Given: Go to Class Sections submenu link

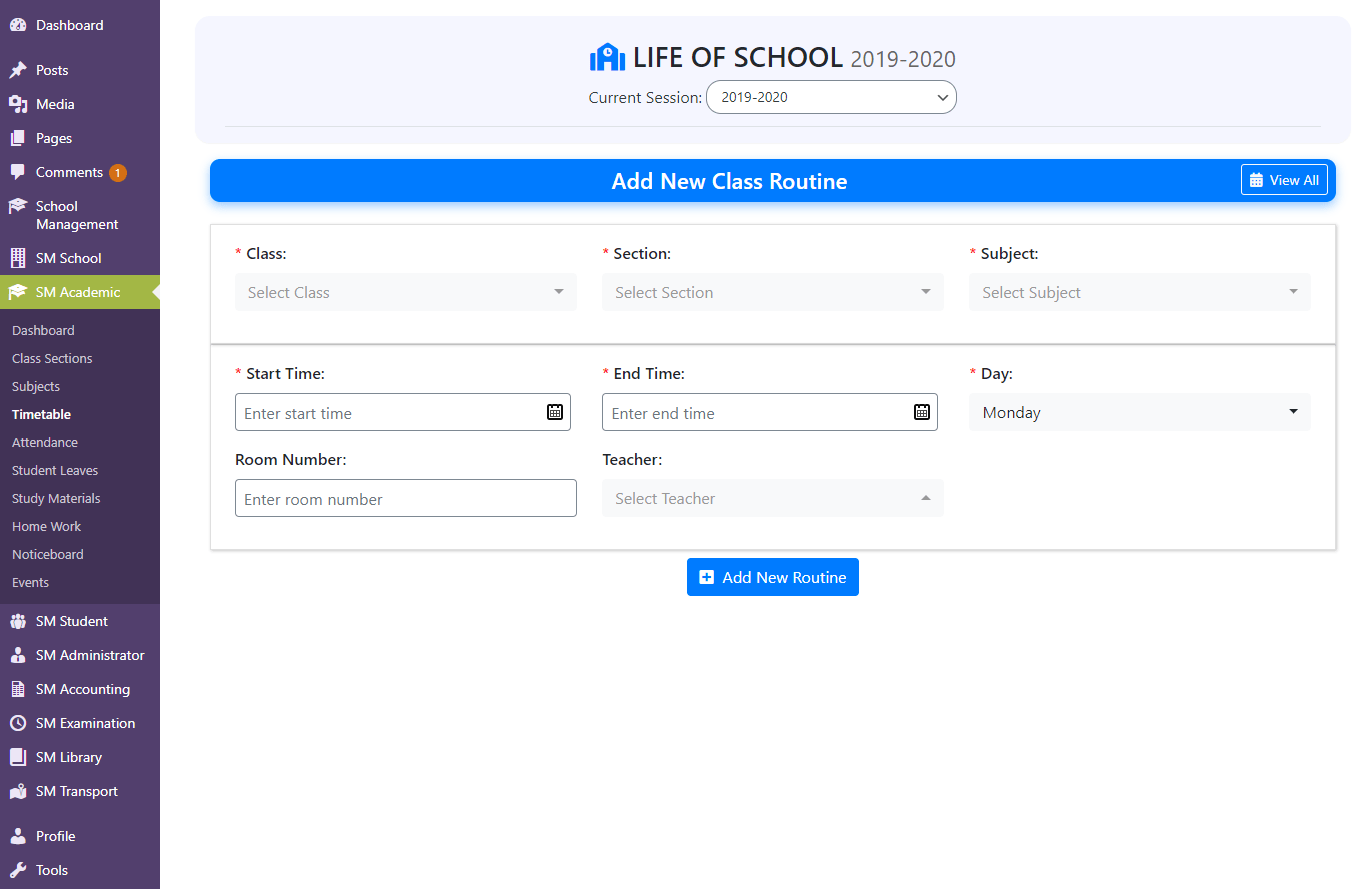Looking at the screenshot, I should coord(52,358).
